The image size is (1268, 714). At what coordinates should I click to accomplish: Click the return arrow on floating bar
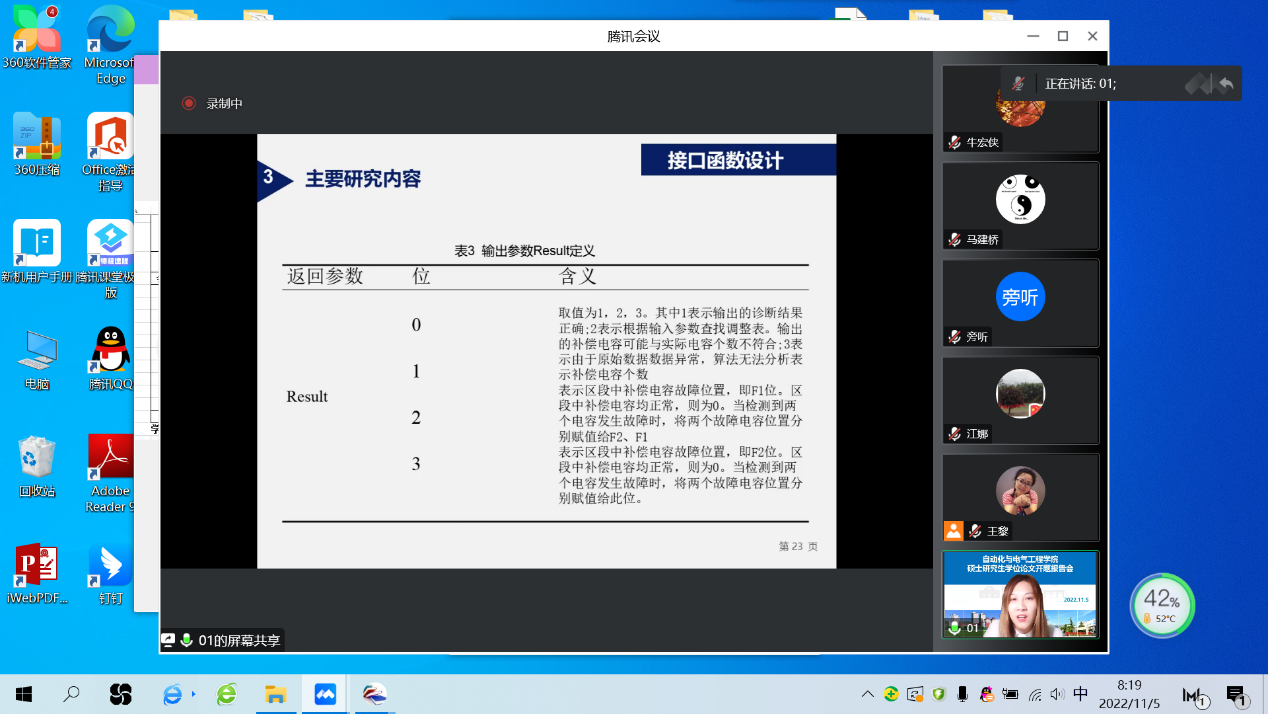click(x=1226, y=84)
